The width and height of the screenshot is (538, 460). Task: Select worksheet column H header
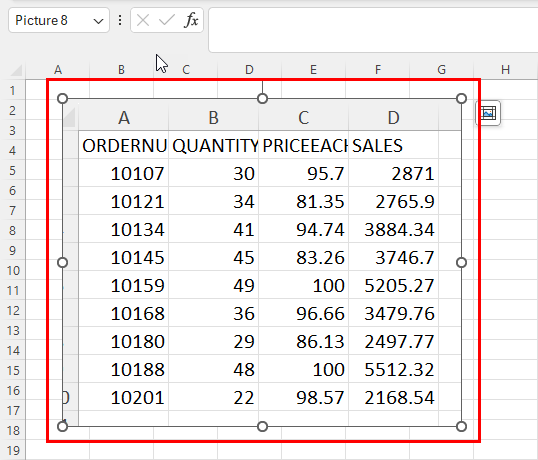click(505, 70)
